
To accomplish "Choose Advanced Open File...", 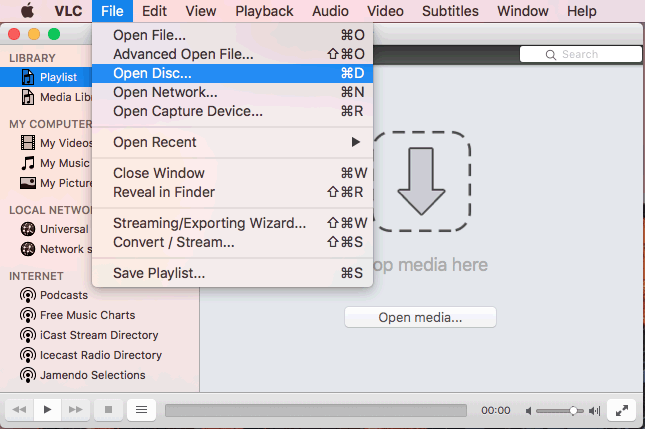I will coord(232,54).
